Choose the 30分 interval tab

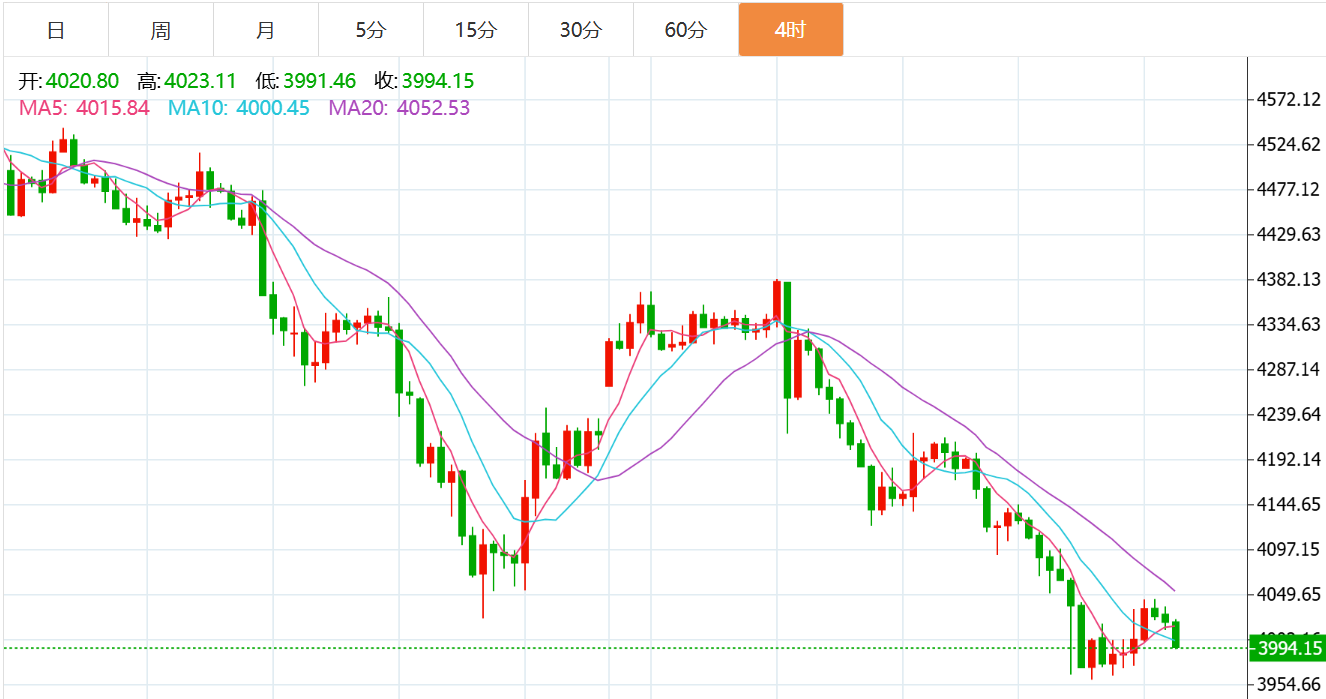click(581, 30)
